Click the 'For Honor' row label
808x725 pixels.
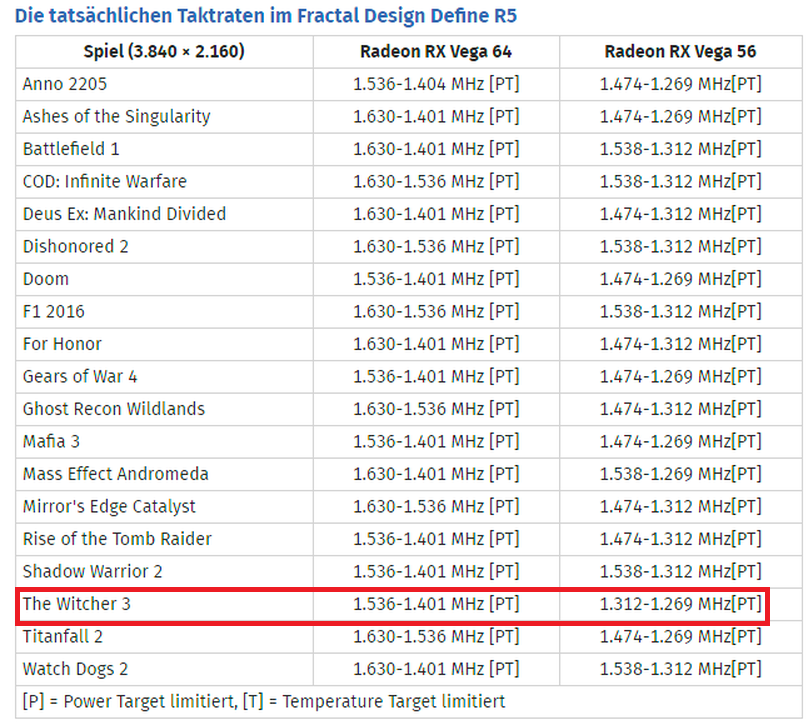tap(62, 344)
